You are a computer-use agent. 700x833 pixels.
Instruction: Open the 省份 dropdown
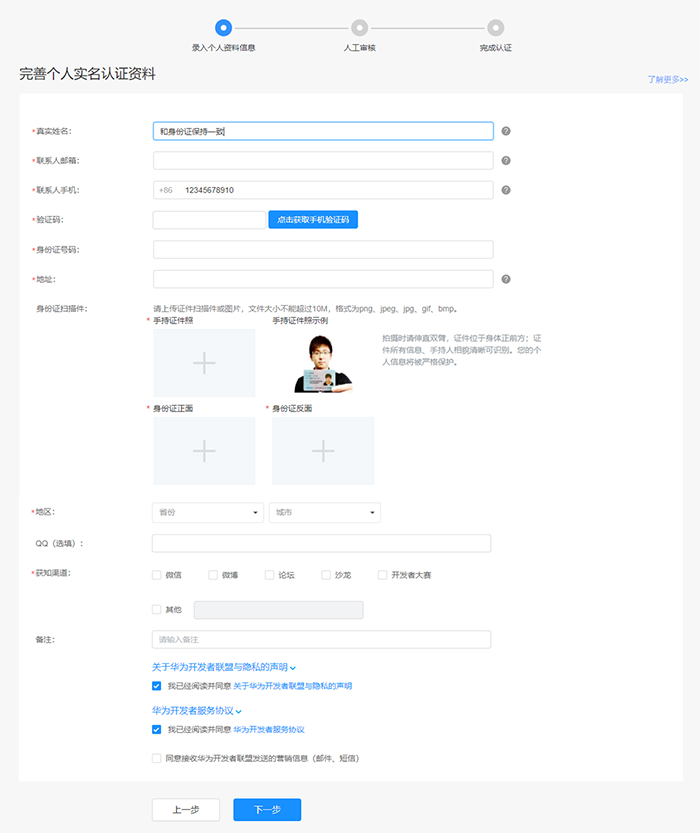[x=208, y=512]
